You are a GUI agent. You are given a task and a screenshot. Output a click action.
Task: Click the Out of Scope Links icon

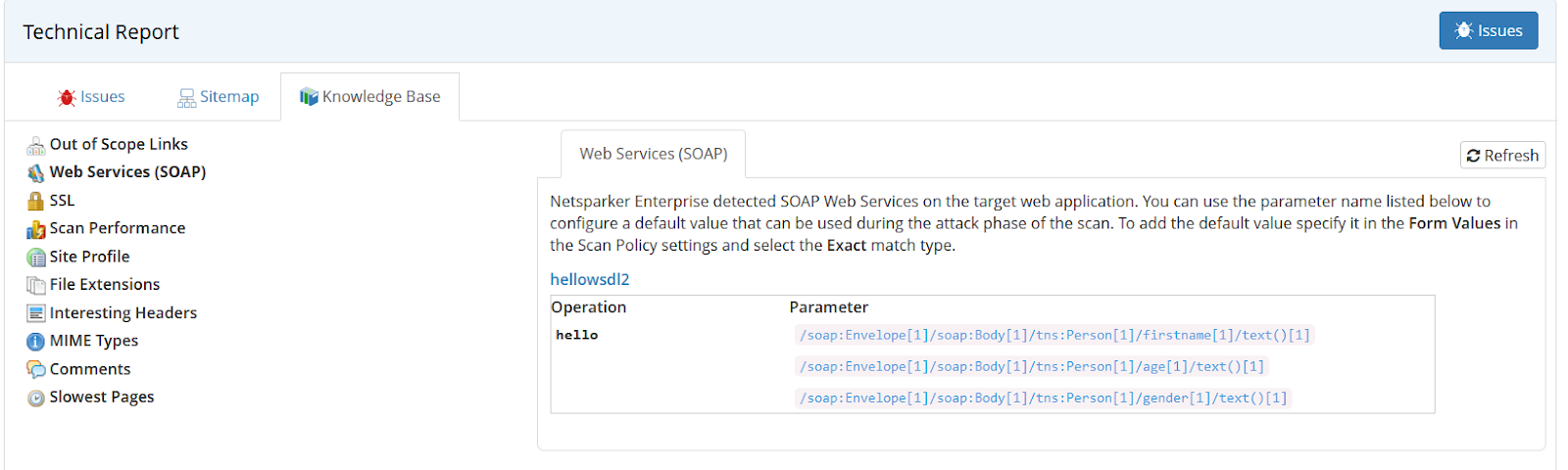[36, 146]
